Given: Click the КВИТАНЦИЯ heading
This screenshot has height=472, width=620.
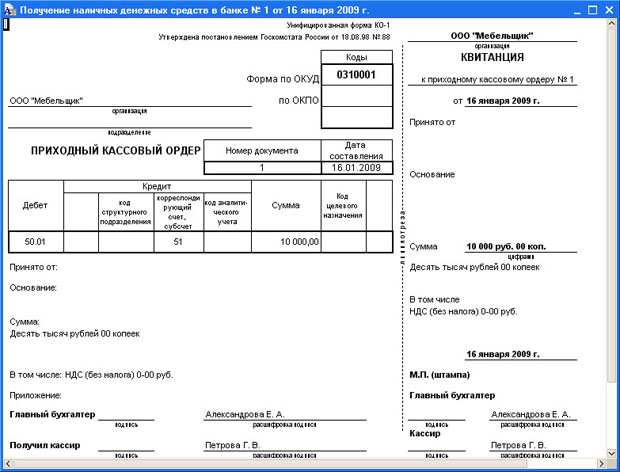Looking at the screenshot, I should tap(492, 57).
